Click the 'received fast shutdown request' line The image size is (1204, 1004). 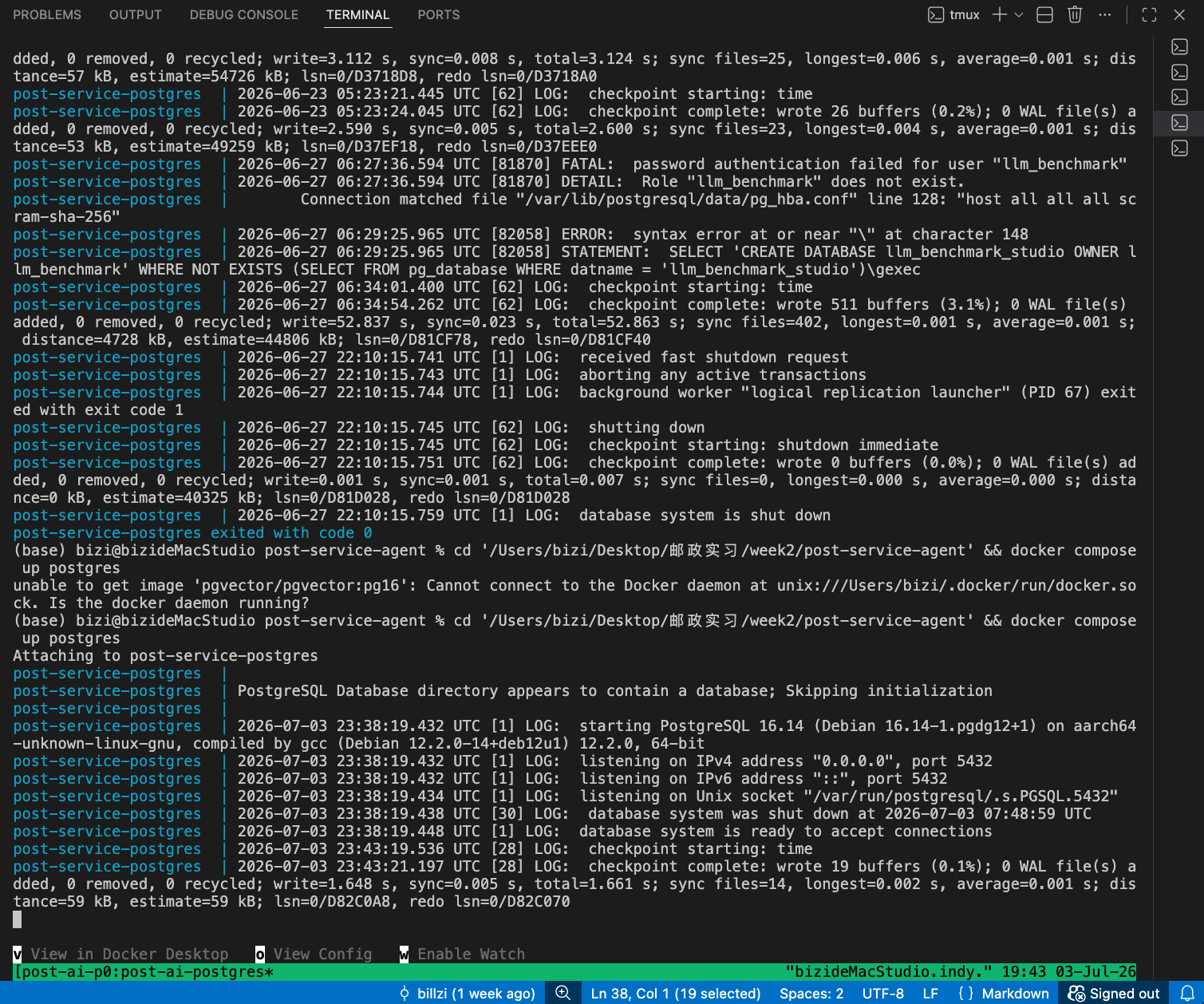click(431, 357)
